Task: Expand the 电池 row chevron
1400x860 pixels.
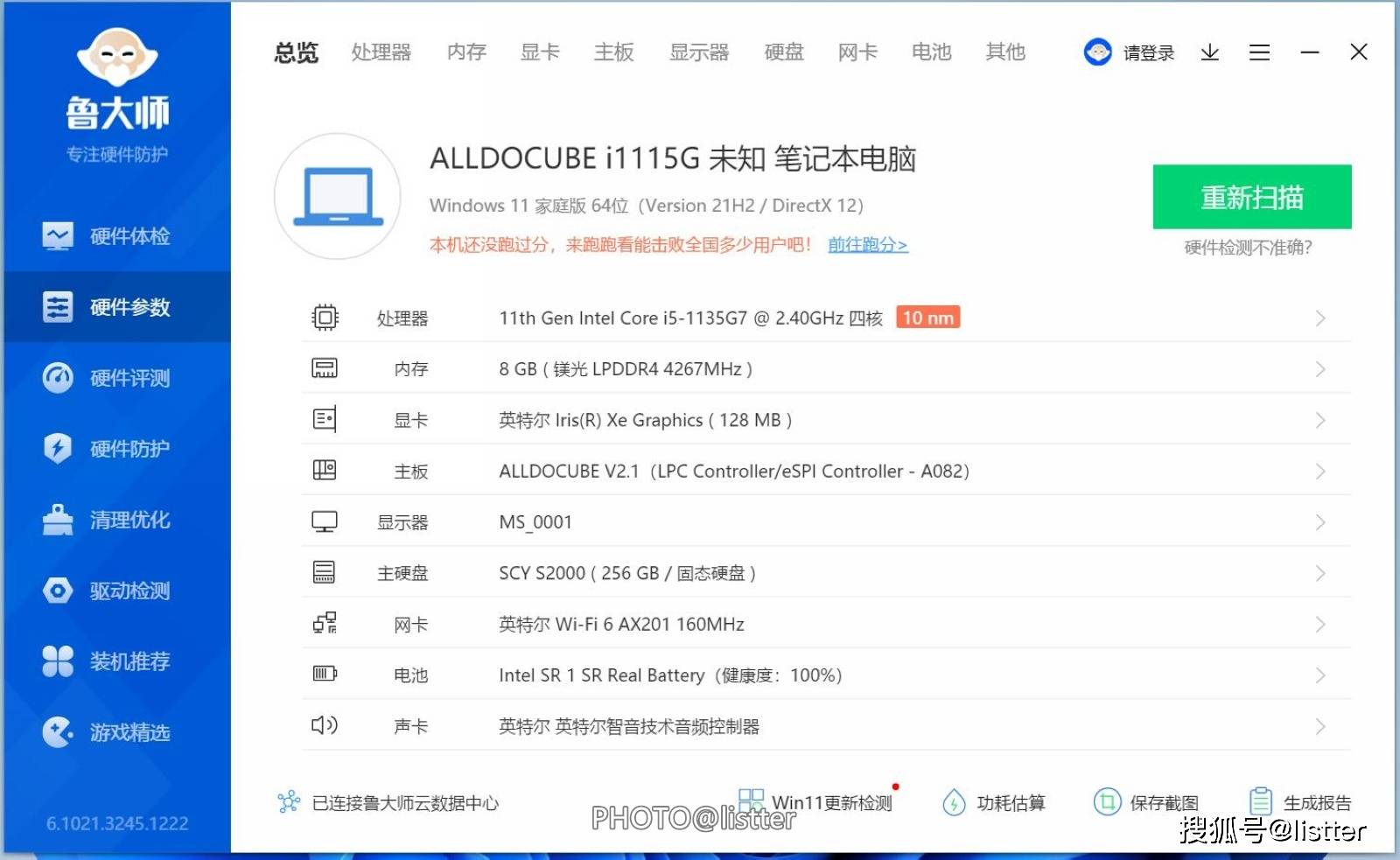Action: [1320, 675]
